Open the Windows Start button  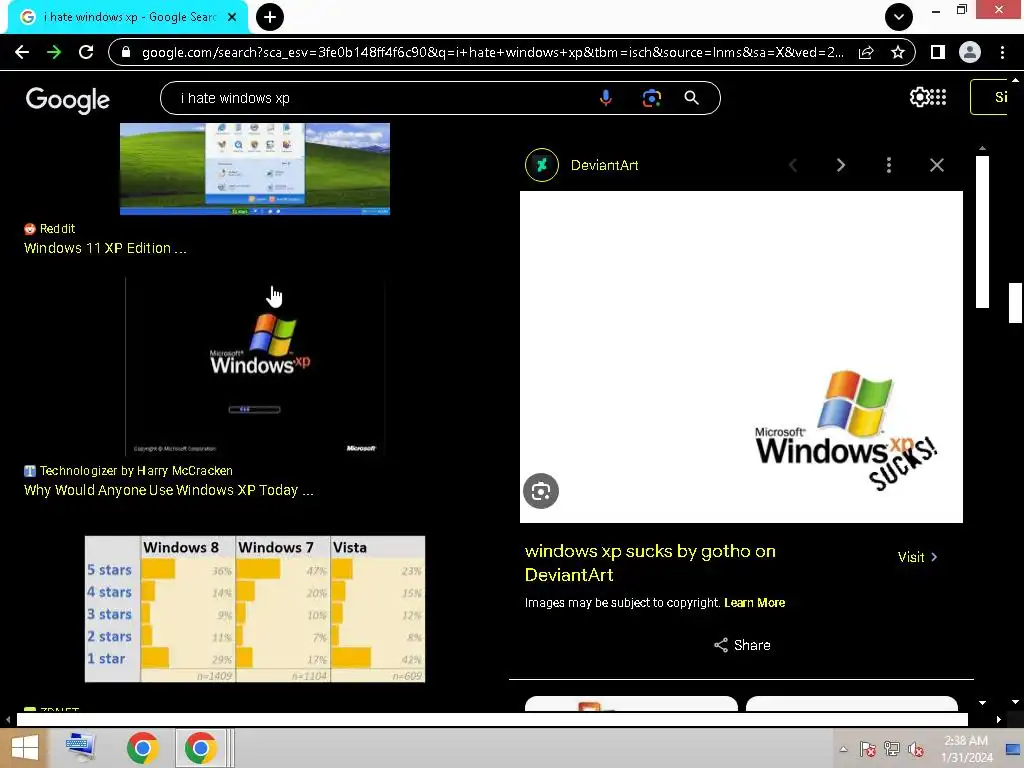24,748
